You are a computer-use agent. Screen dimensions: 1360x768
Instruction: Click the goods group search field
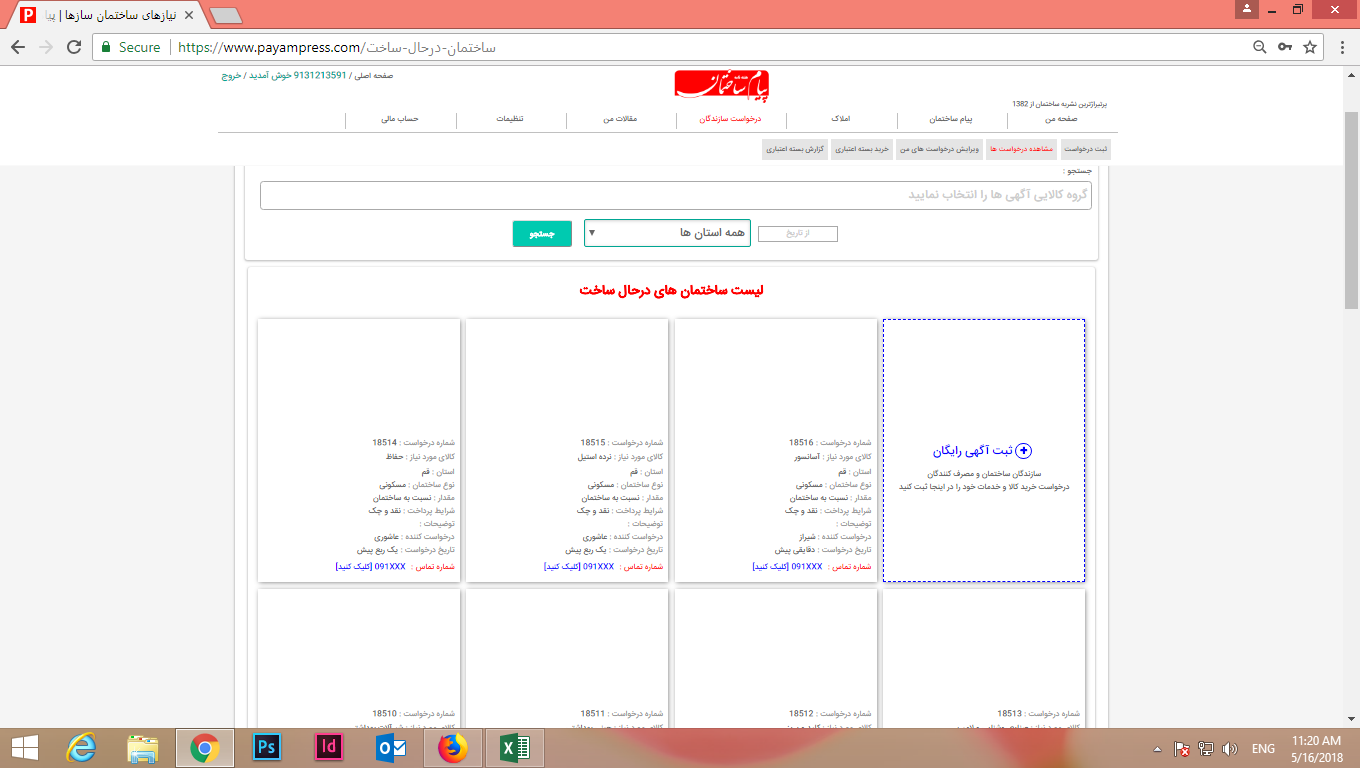[x=676, y=195]
